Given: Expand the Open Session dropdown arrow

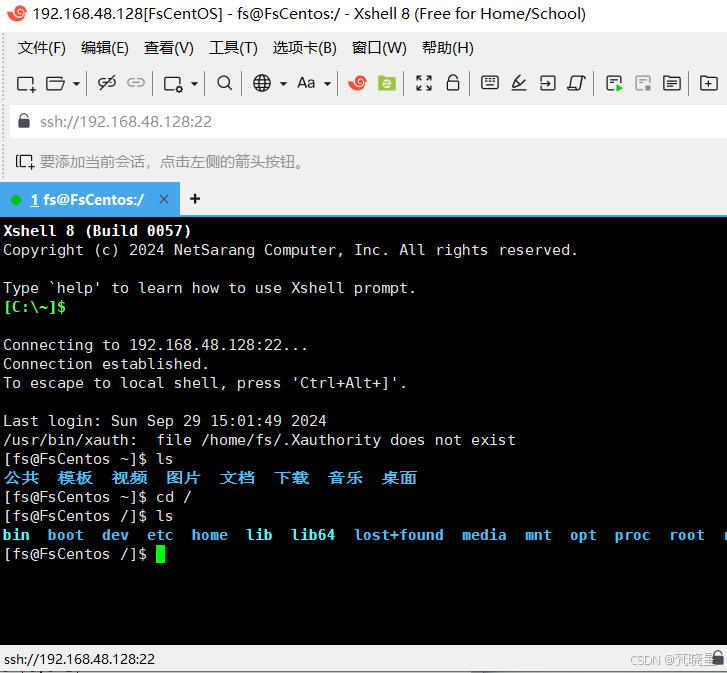Looking at the screenshot, I should [77, 84].
